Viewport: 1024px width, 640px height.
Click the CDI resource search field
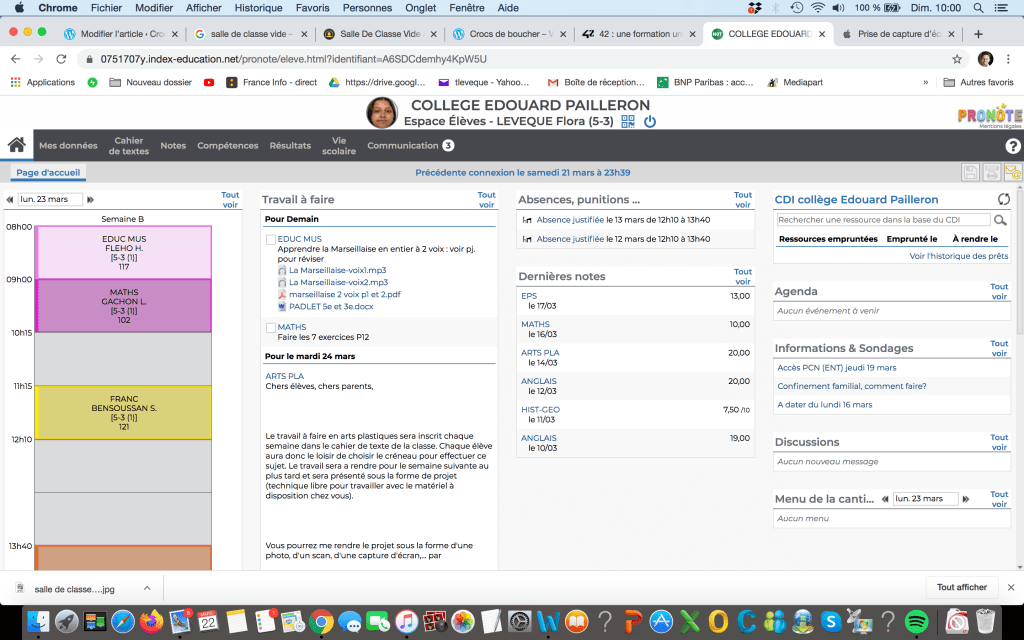[x=882, y=219]
